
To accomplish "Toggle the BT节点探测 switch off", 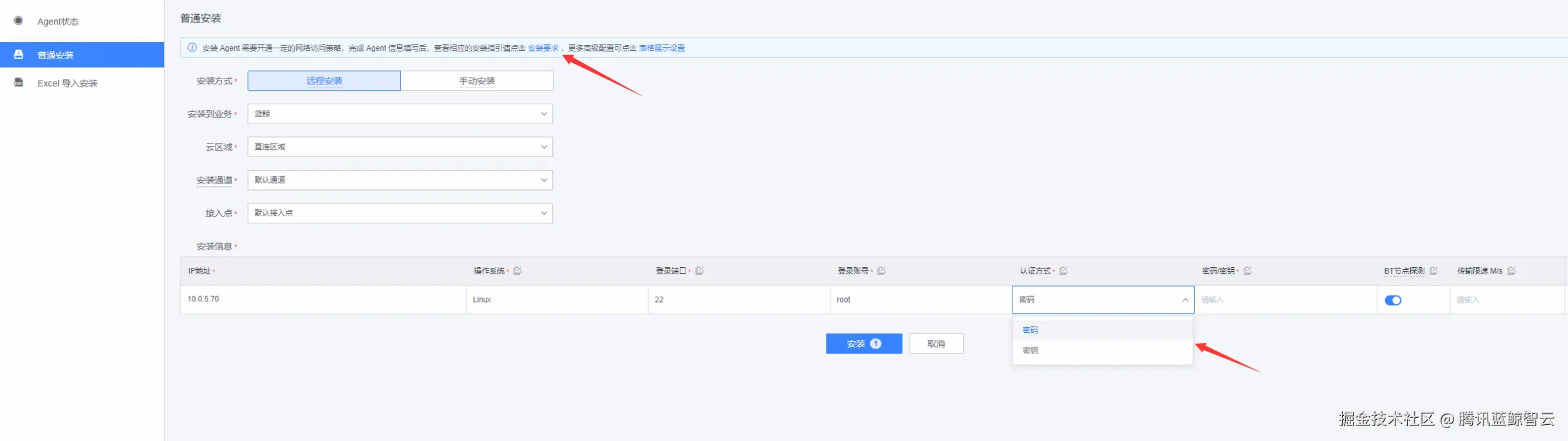I will click(x=1393, y=300).
